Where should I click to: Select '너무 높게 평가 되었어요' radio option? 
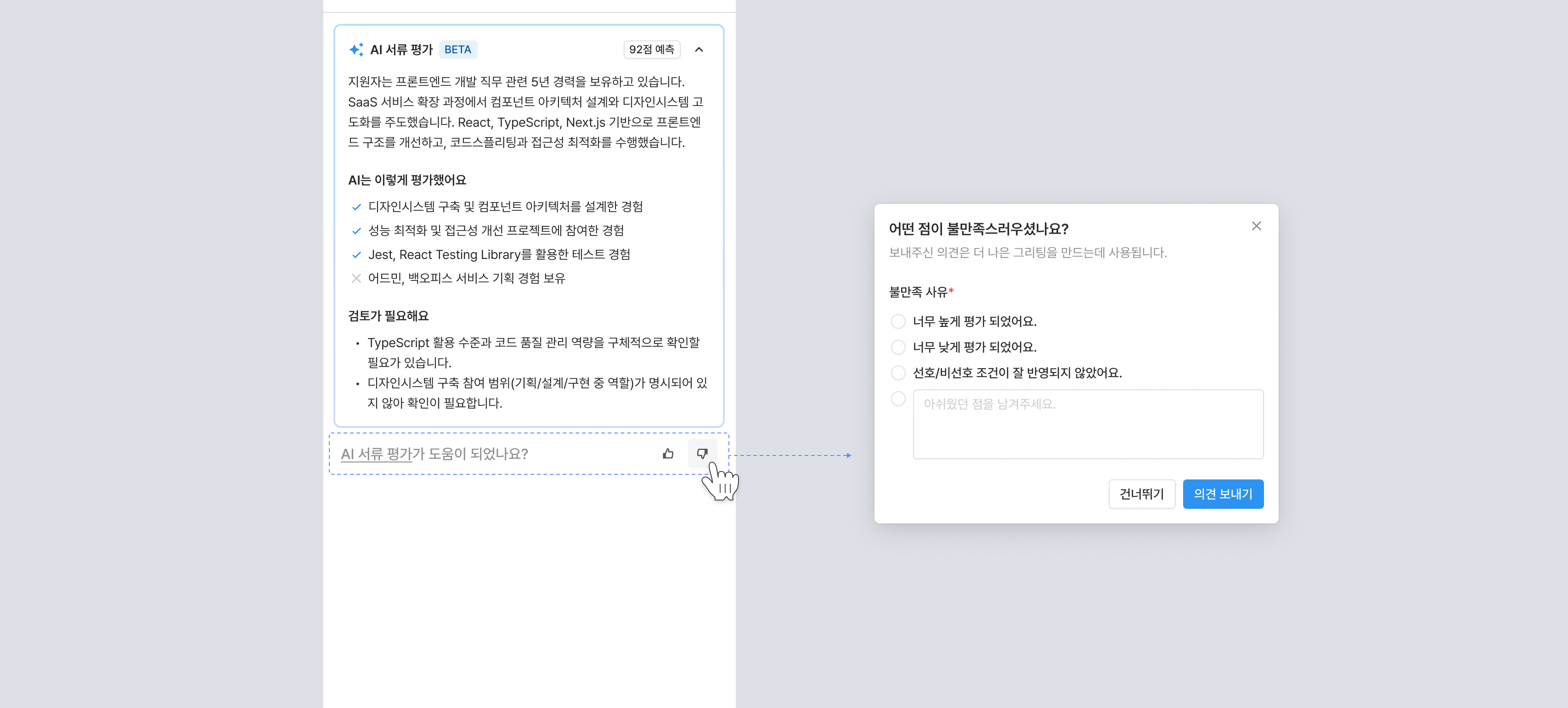pos(898,321)
